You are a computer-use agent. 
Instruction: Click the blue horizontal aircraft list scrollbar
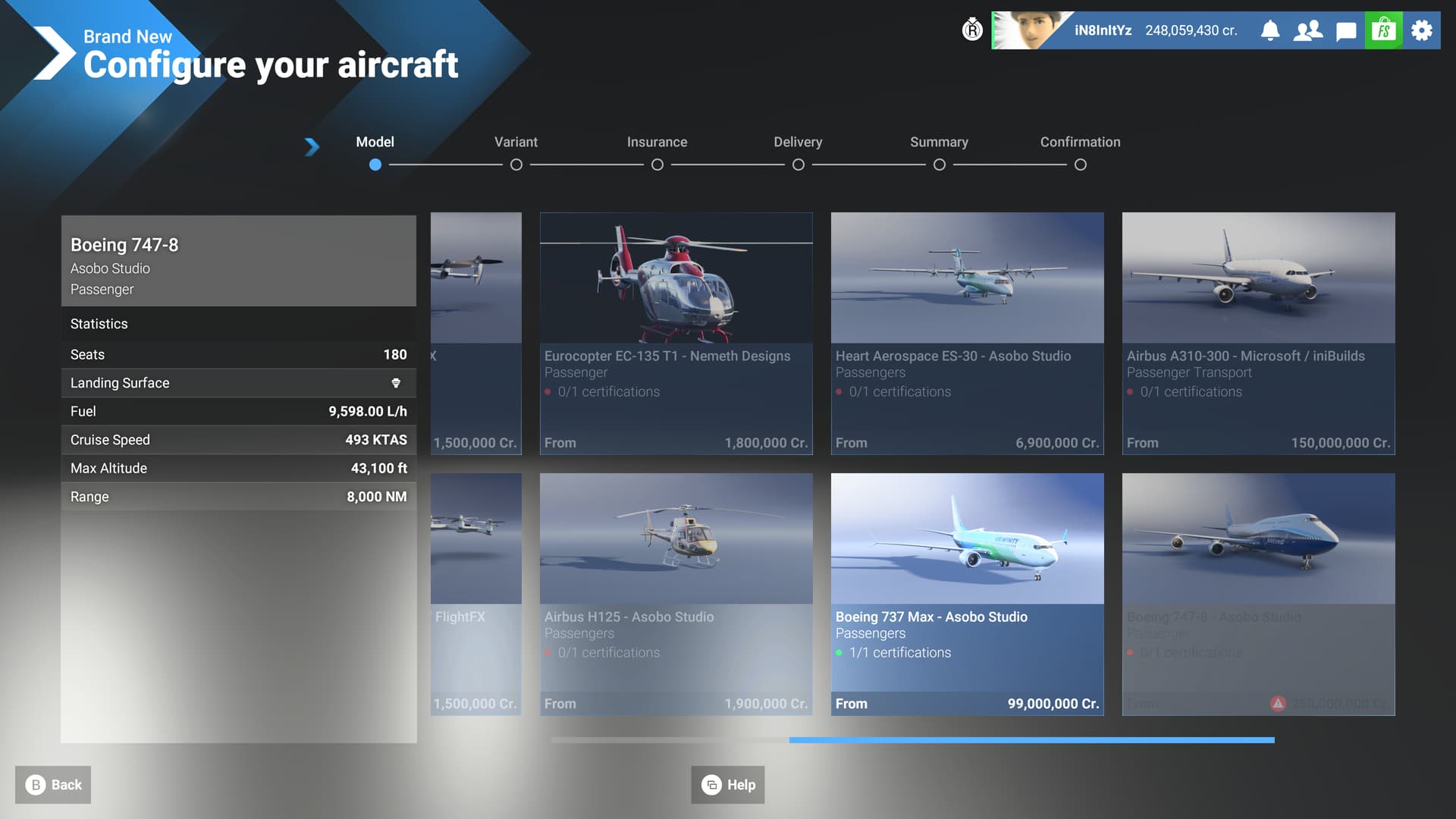click(1031, 739)
